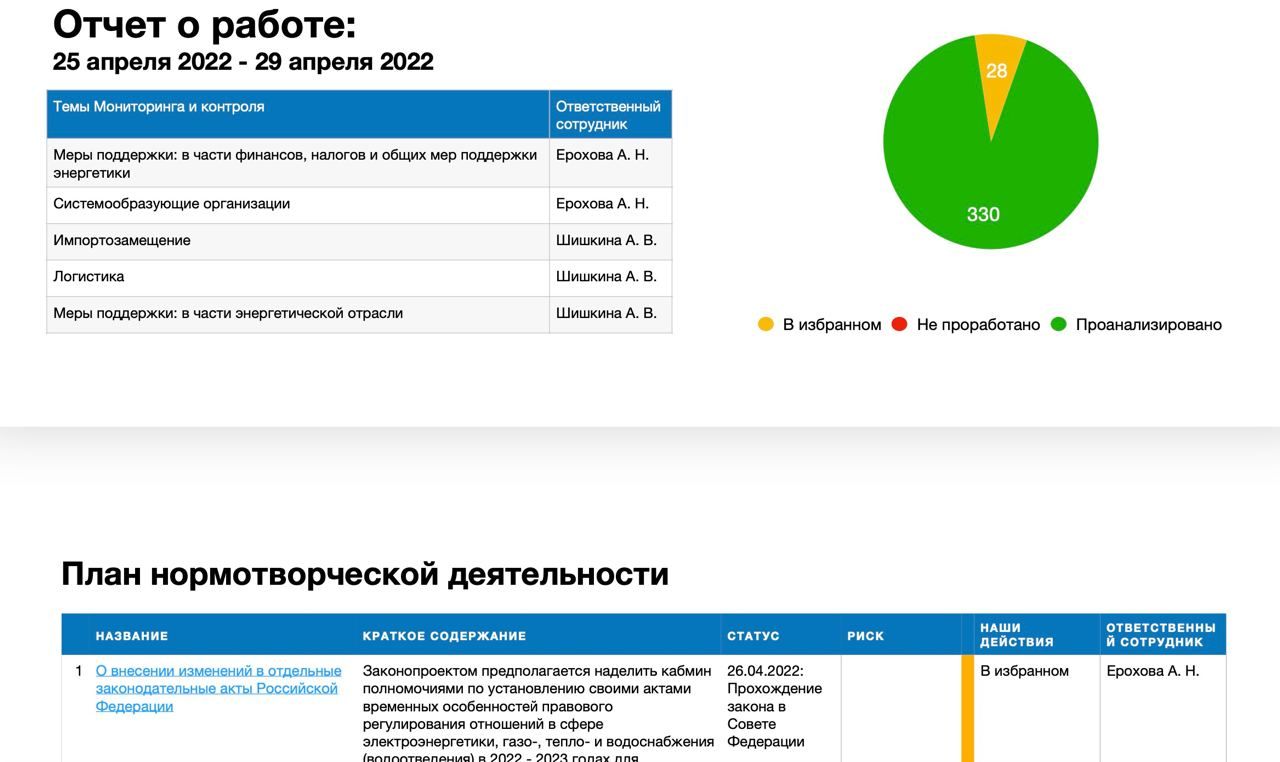Click the red legend dot for Не проработано

[899, 324]
